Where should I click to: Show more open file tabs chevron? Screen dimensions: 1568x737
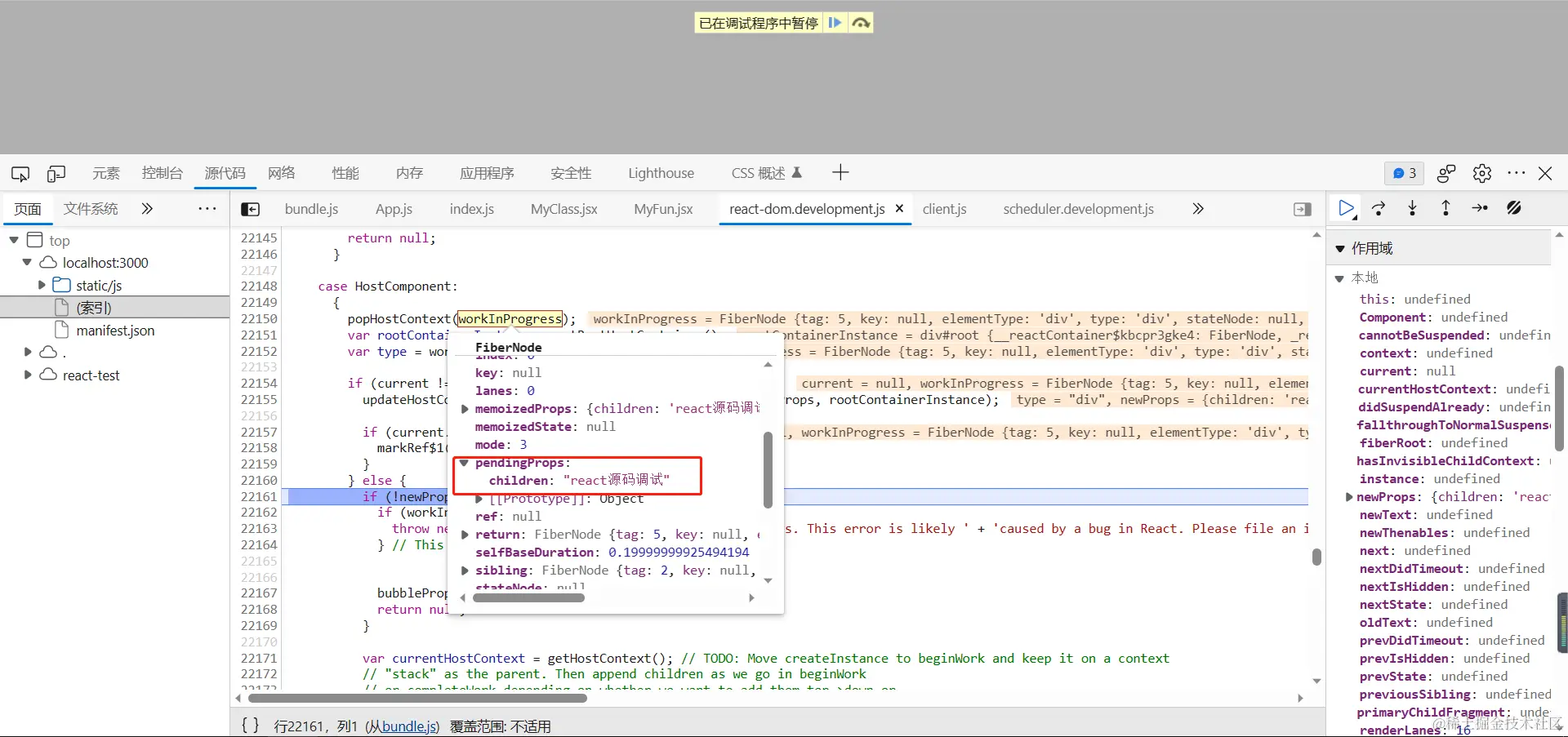(1198, 209)
